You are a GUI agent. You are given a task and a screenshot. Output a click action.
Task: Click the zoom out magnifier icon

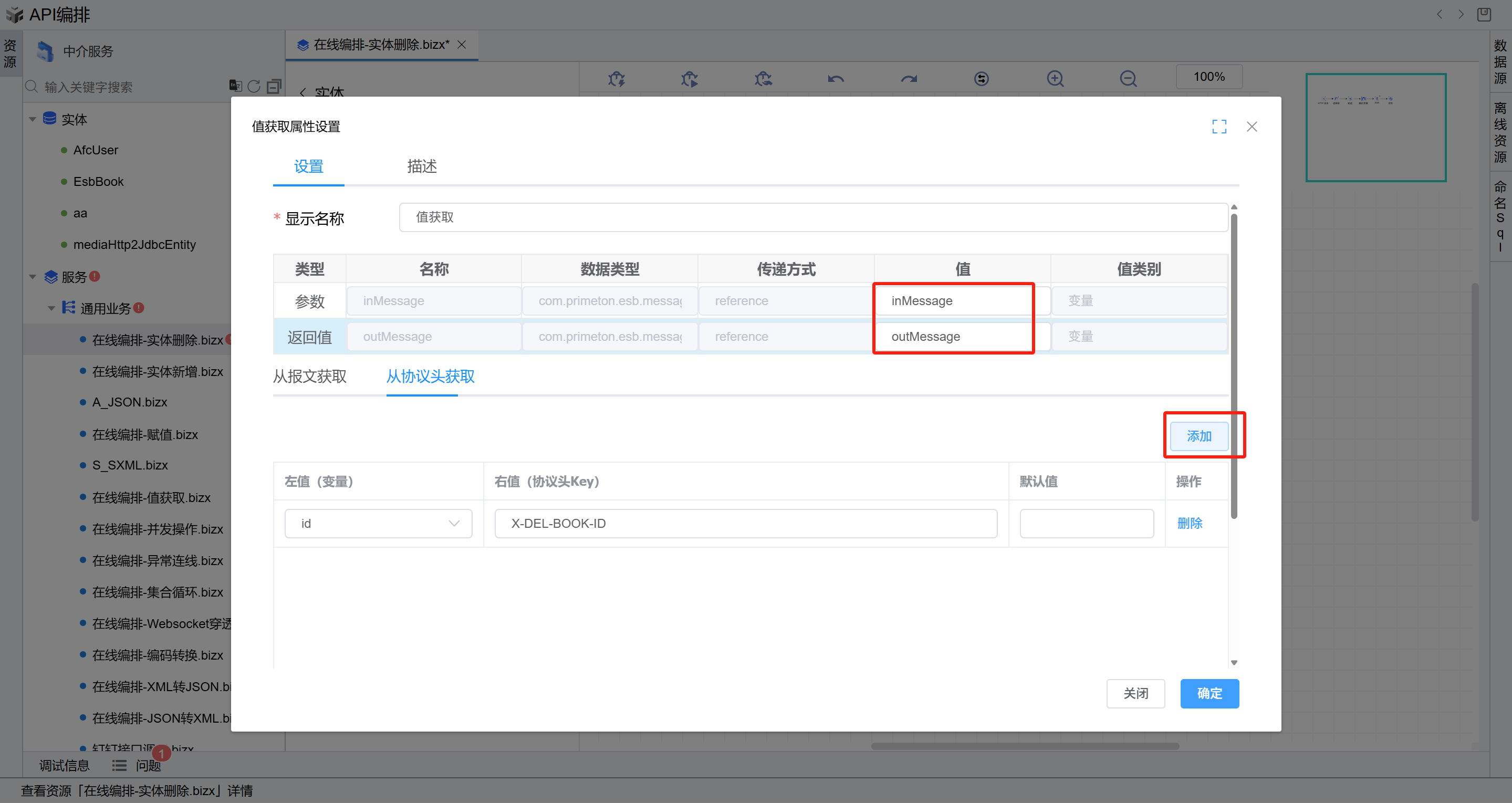(1128, 78)
